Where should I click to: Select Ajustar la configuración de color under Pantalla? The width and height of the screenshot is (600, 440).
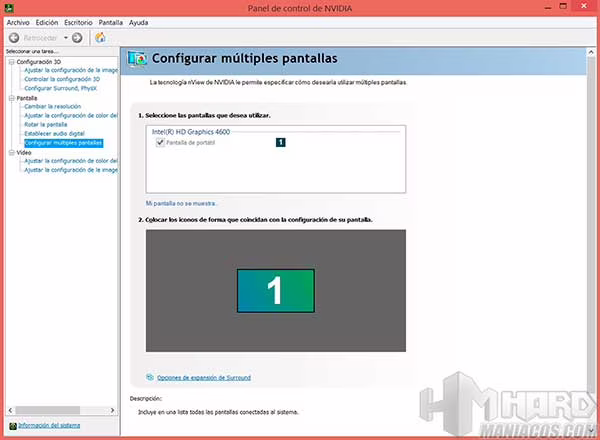click(71, 116)
